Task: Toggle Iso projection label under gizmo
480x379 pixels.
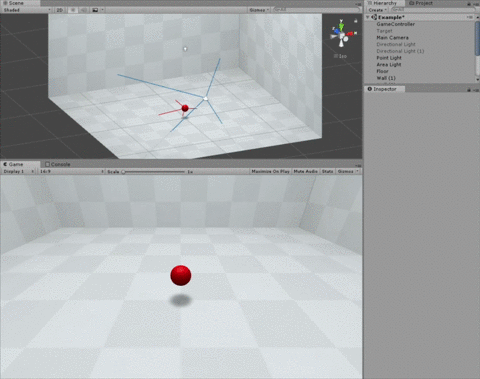Action: pyautogui.click(x=341, y=56)
